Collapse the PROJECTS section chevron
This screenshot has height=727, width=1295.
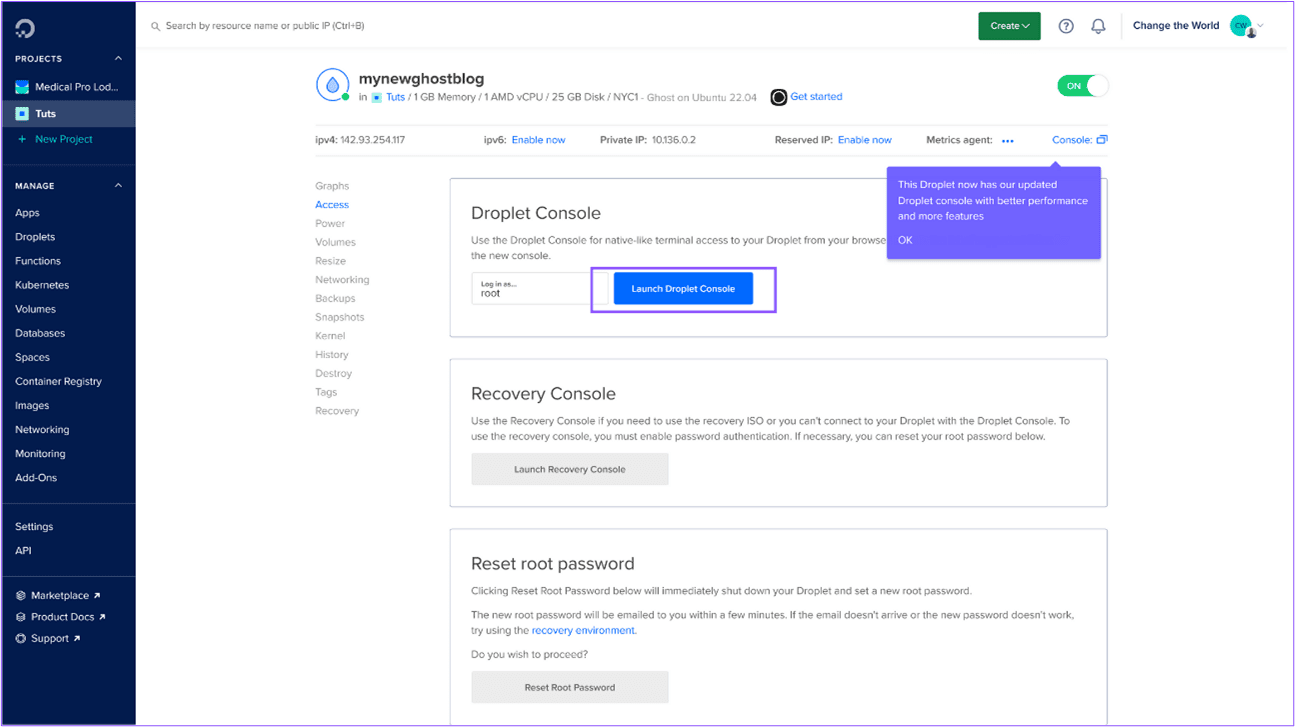118,59
